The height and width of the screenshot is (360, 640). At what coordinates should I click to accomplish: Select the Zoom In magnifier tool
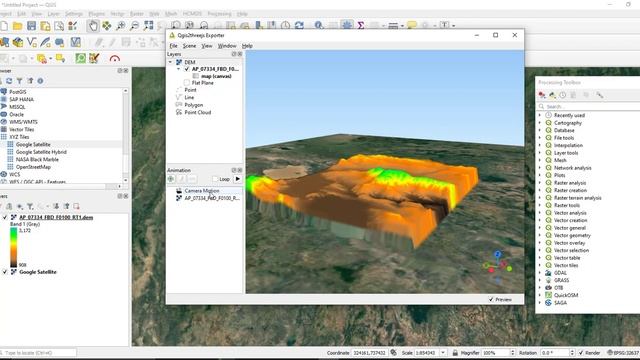coord(120,26)
